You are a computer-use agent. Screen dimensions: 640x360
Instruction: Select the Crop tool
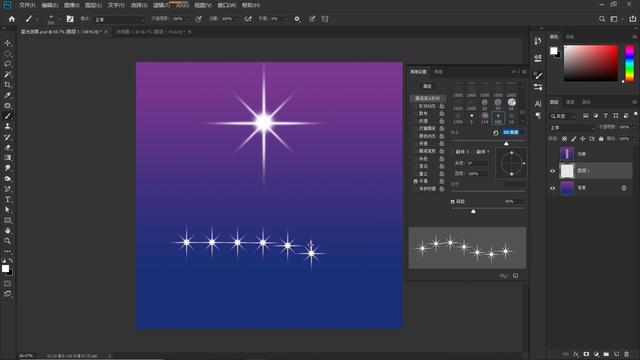(7, 84)
